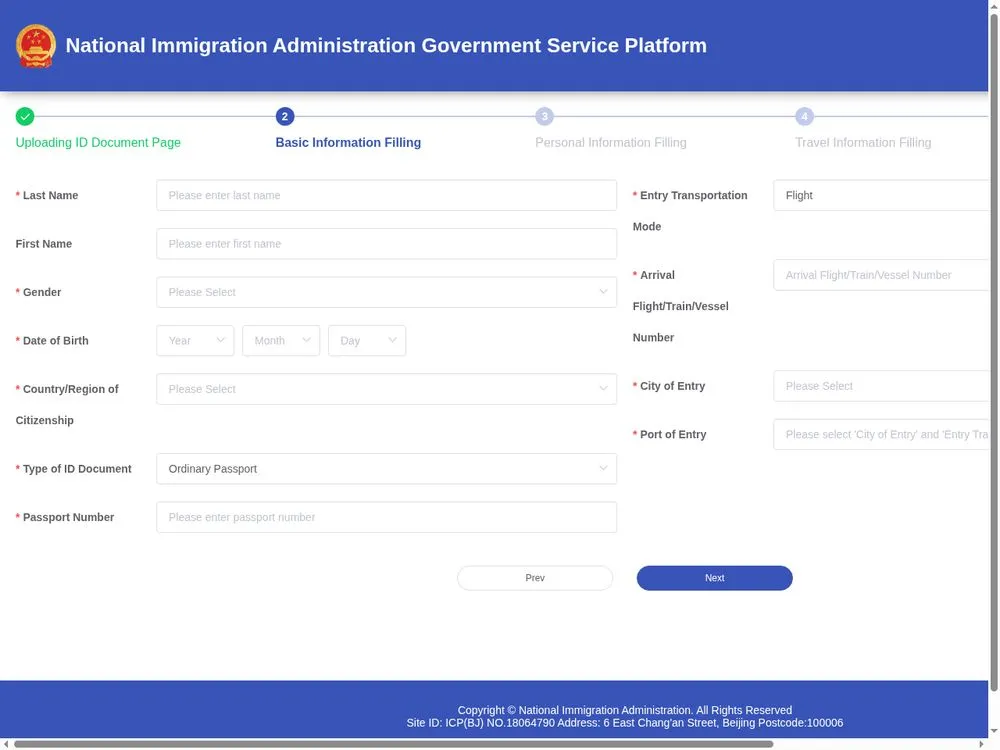Select Travel Information Filling step label

point(863,143)
